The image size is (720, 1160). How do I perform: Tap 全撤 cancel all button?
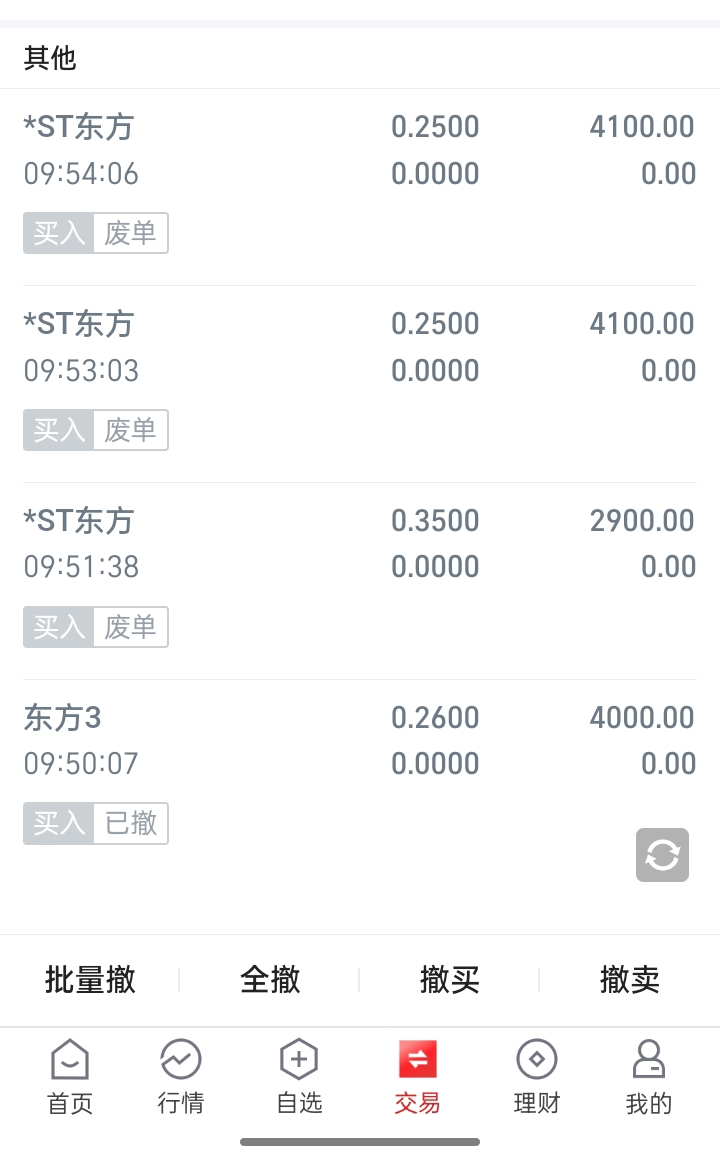pyautogui.click(x=270, y=979)
